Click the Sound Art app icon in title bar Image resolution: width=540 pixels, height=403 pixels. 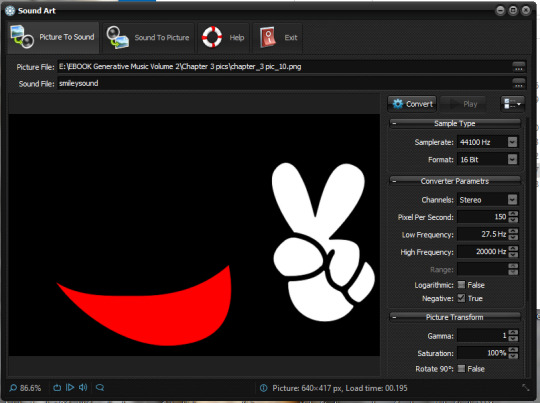coord(10,11)
